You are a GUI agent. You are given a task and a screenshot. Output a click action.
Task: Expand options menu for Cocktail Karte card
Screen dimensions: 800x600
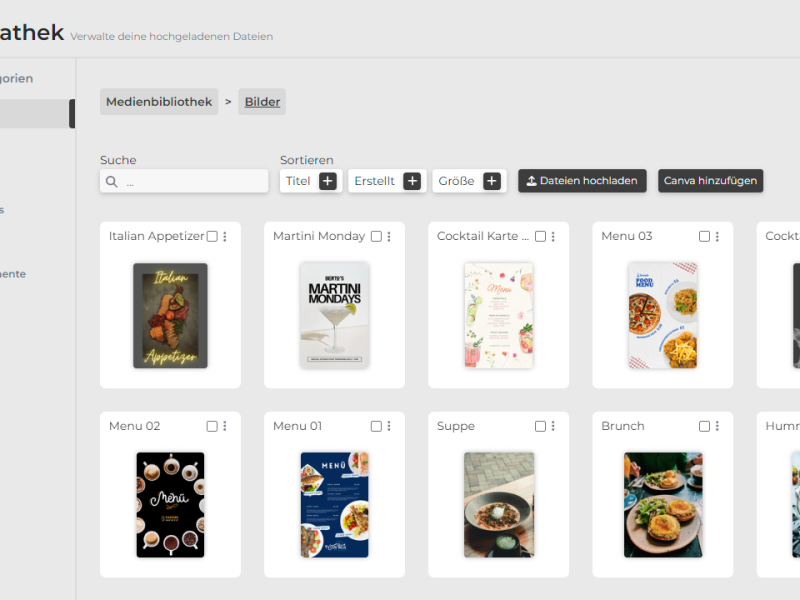[x=553, y=237]
